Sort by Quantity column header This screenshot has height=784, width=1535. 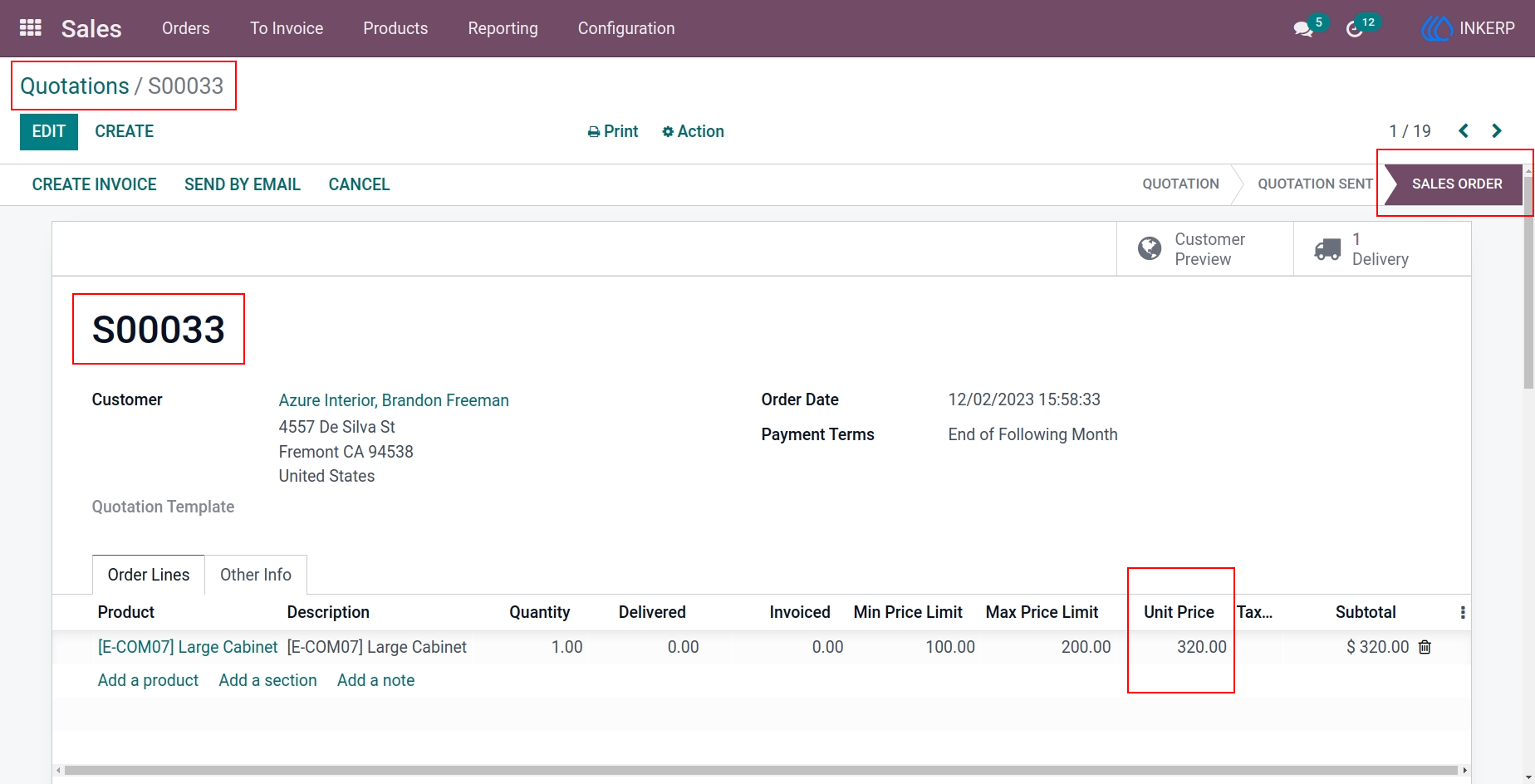coord(540,612)
